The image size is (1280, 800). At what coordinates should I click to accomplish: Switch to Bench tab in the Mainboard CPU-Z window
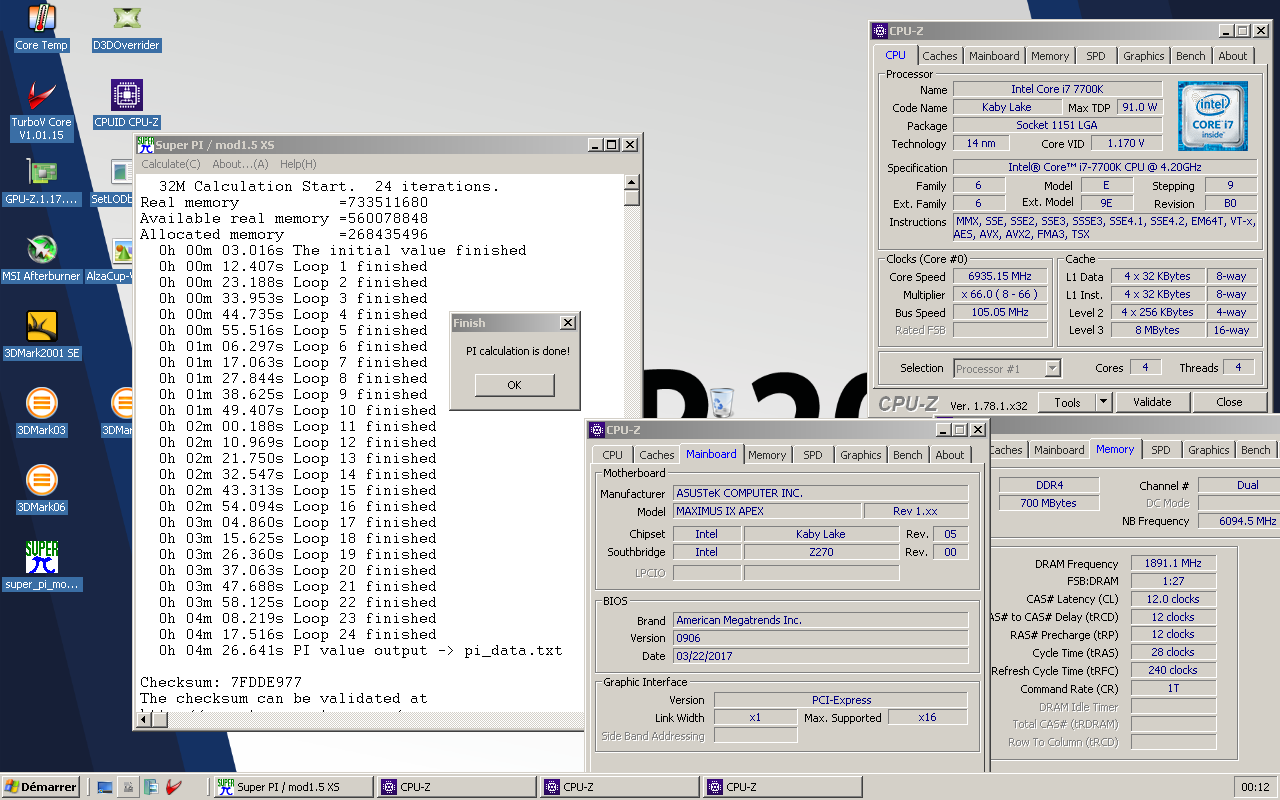tap(908, 455)
